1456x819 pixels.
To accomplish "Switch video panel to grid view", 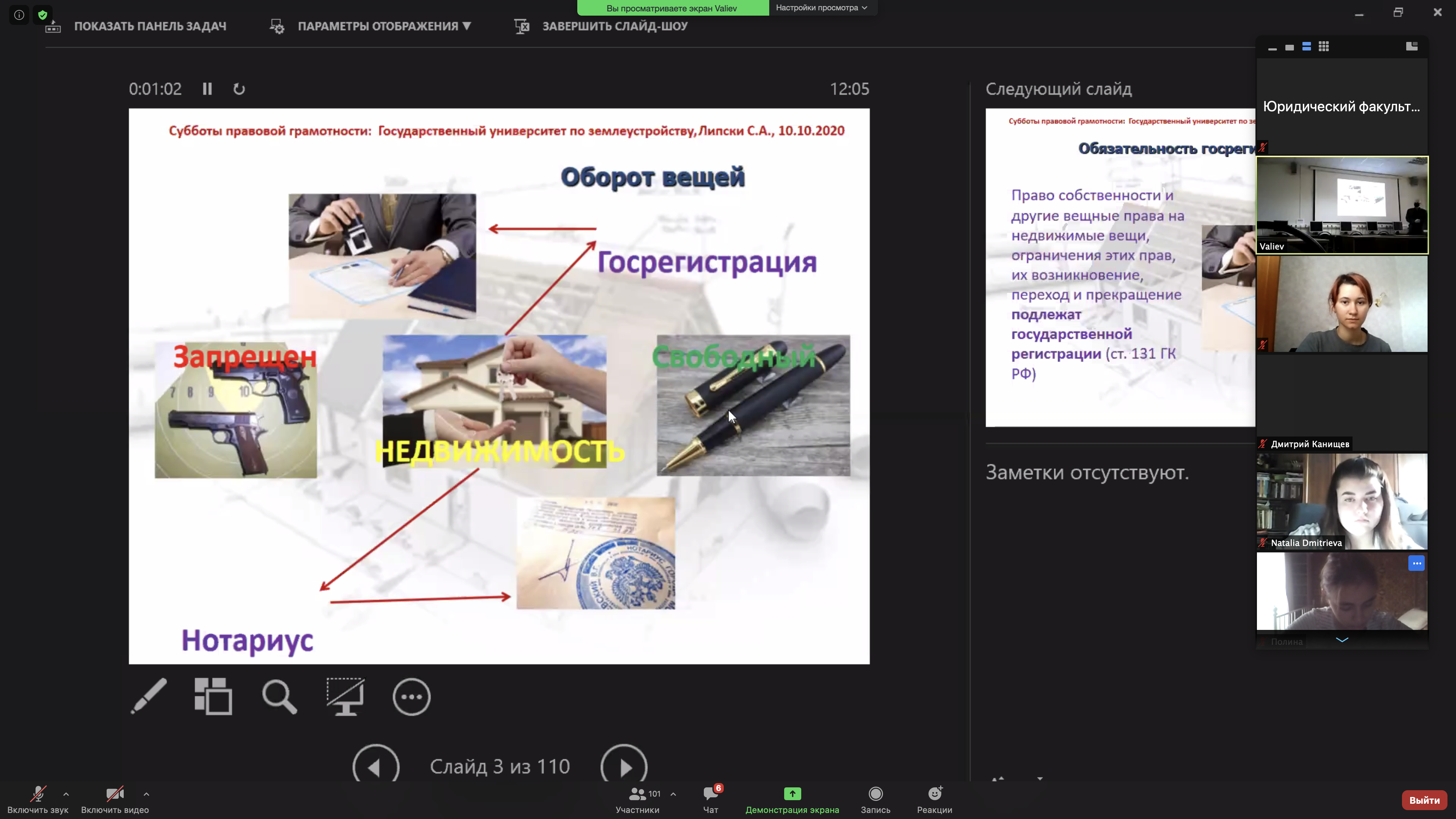I will point(1324,47).
